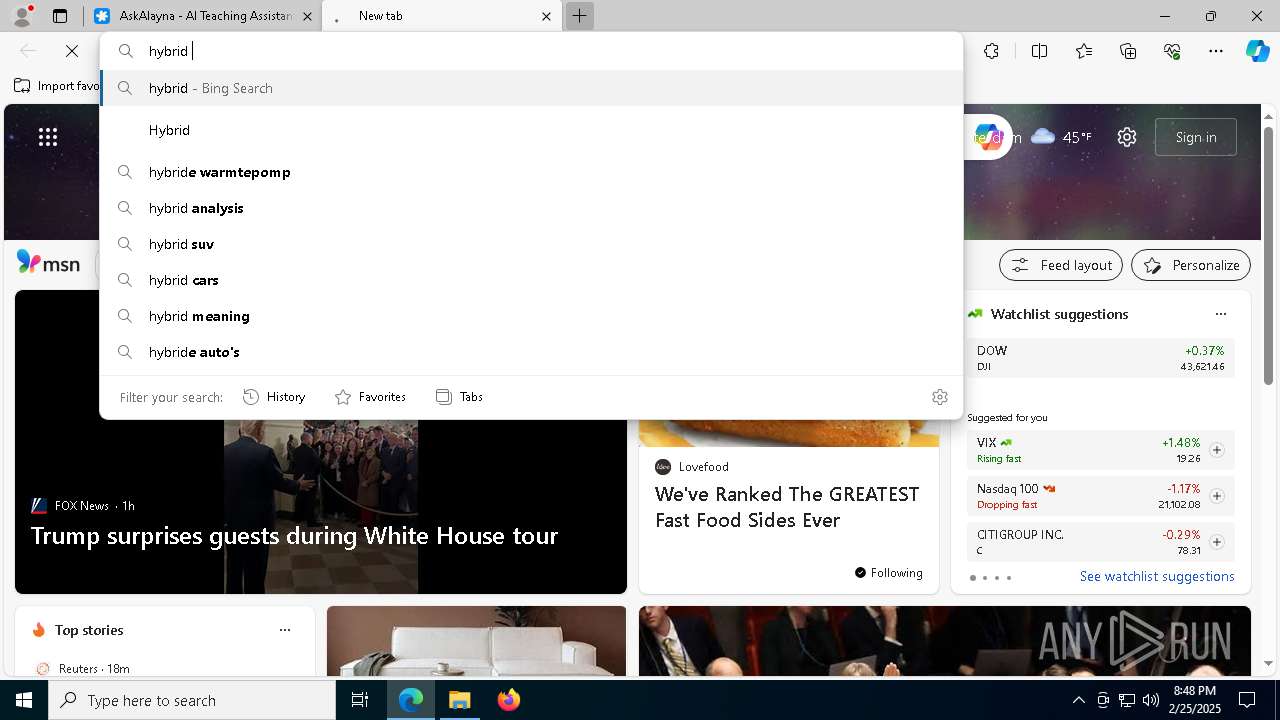This screenshot has height=720, width=1280.
Task: Toggle split screen view
Action: pyautogui.click(x=1039, y=51)
